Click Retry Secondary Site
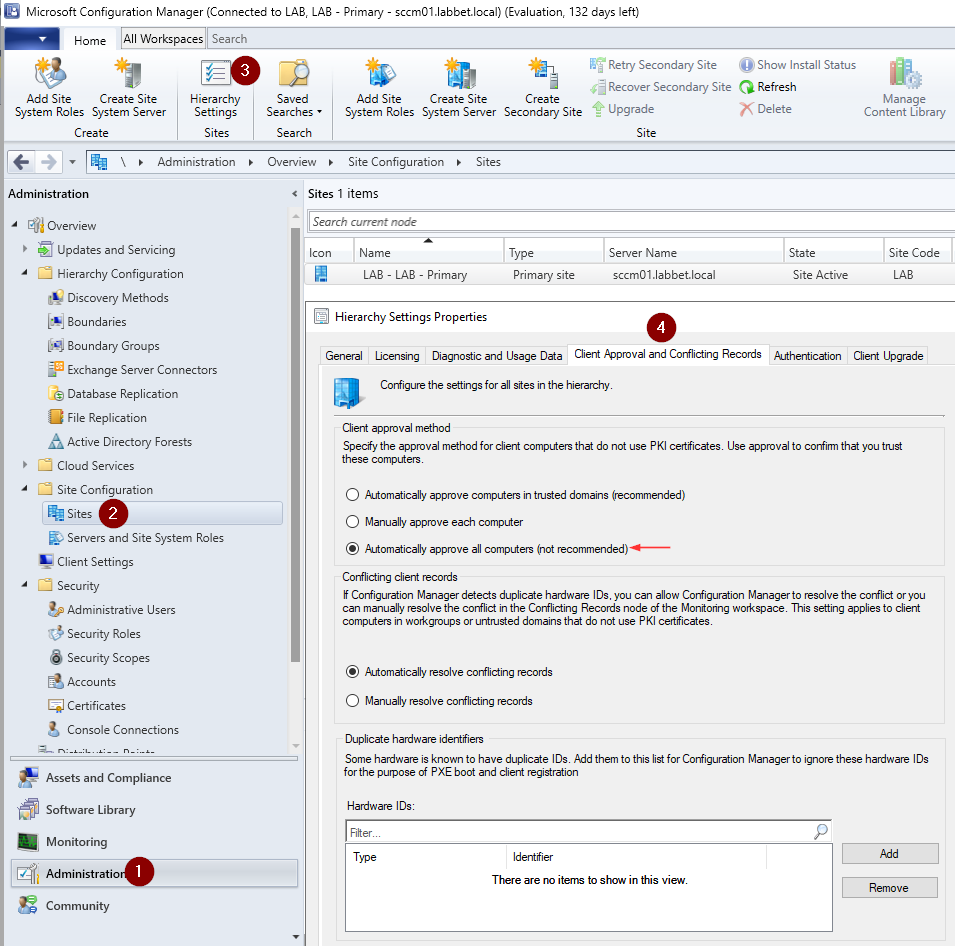The width and height of the screenshot is (955, 946). tap(653, 65)
